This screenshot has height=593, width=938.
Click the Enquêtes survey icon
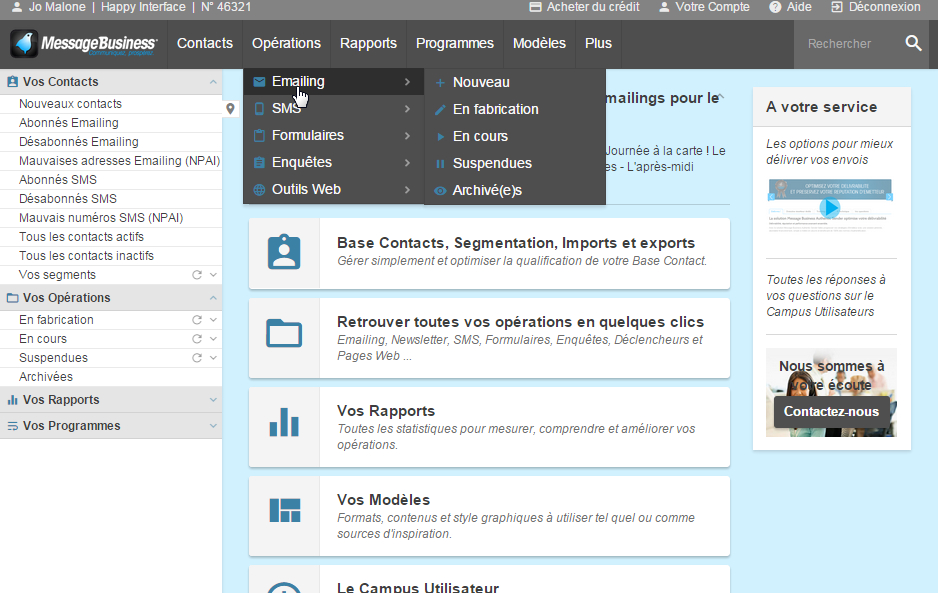[259, 162]
